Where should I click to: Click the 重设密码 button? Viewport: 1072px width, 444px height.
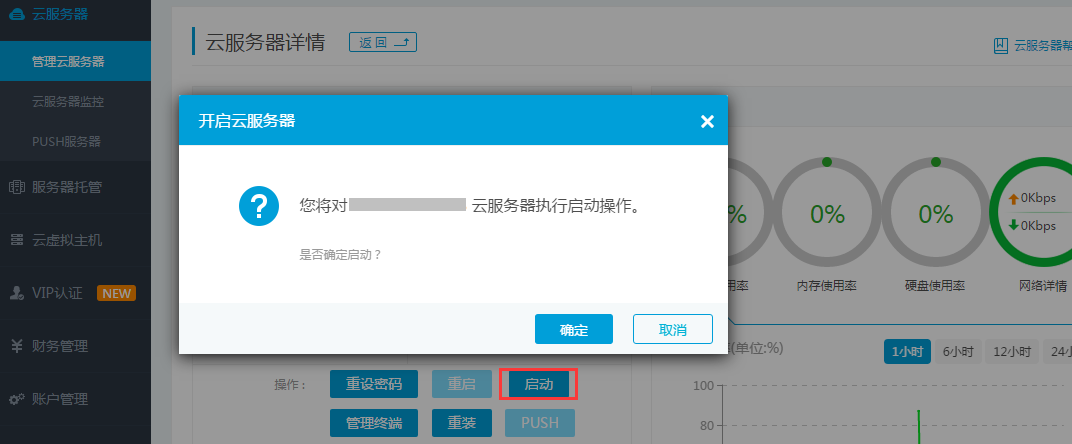[373, 384]
